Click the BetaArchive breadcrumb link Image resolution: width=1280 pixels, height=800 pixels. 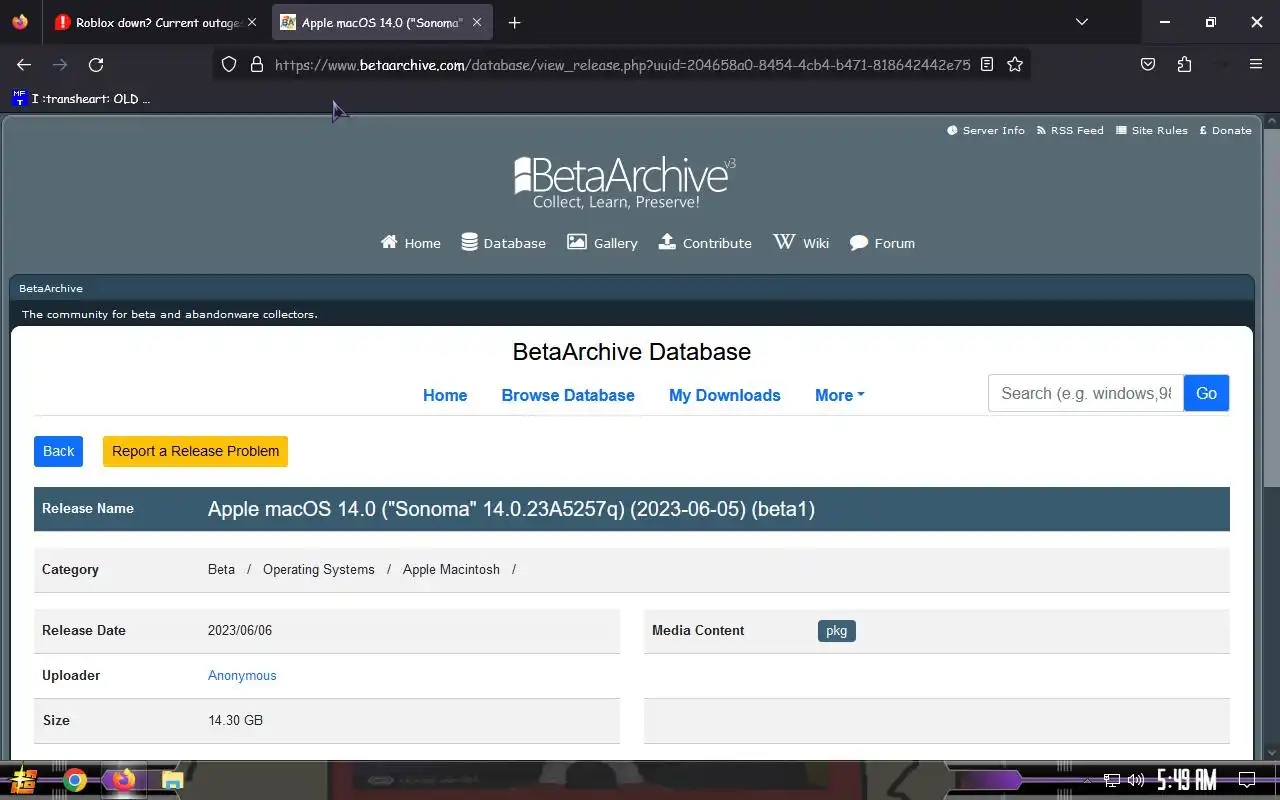pos(51,288)
